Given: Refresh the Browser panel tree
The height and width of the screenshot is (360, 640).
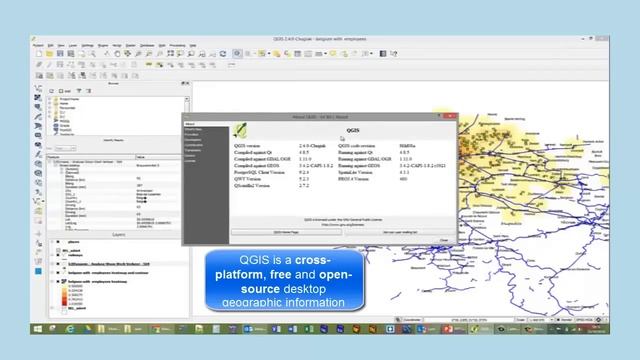Looking at the screenshot, I should [x=51, y=91].
